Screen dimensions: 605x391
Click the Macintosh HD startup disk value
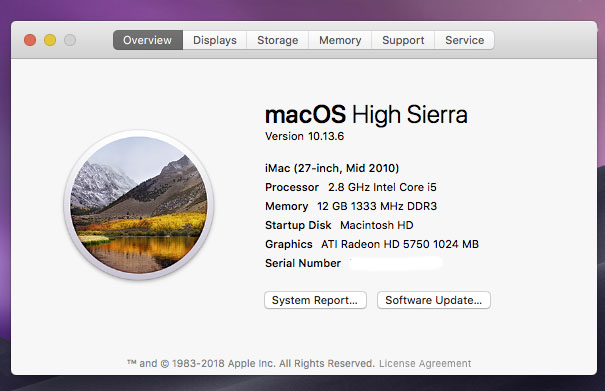point(377,225)
